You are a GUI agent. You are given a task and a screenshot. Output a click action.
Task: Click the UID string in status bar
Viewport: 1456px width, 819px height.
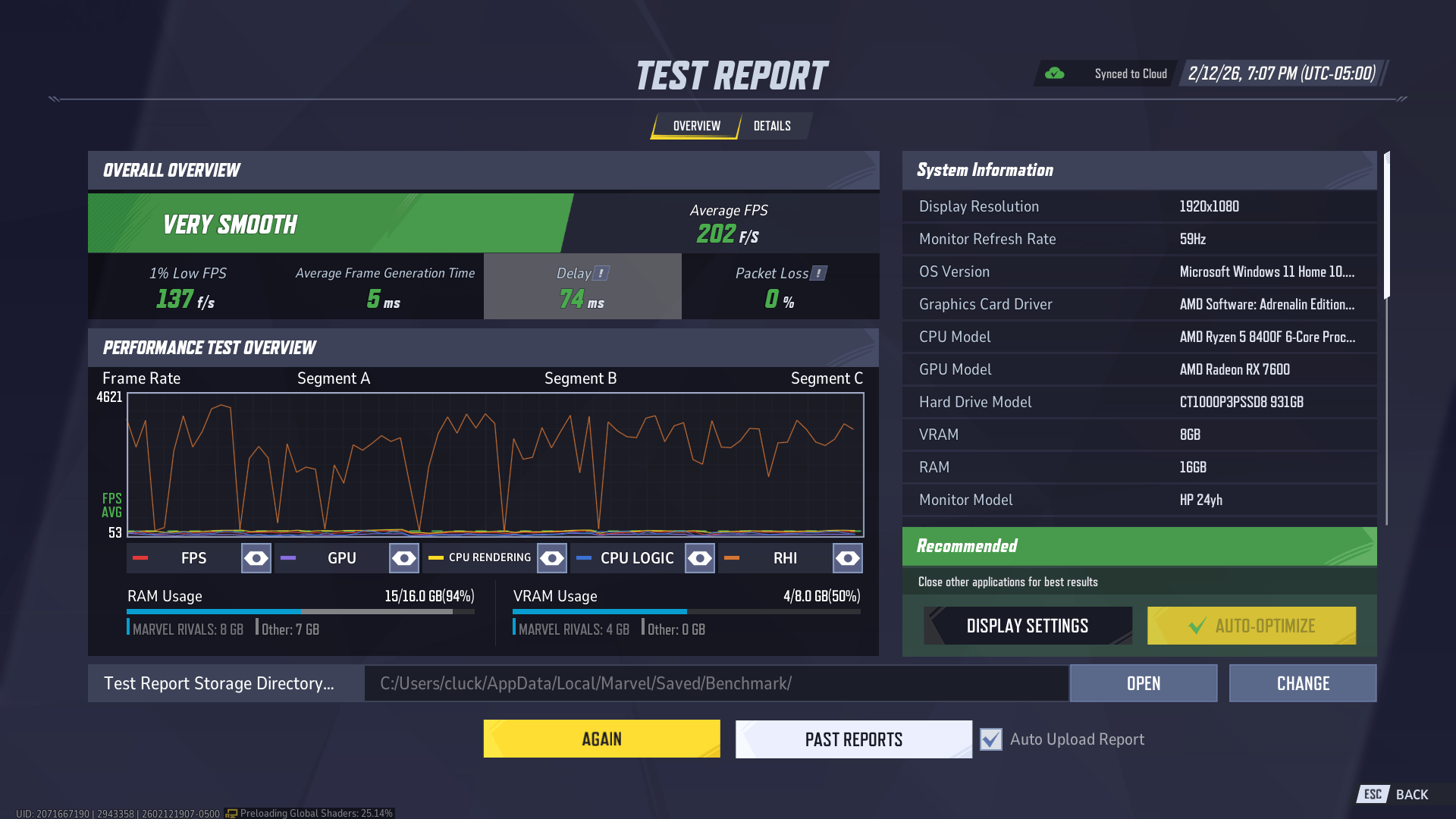(118, 813)
